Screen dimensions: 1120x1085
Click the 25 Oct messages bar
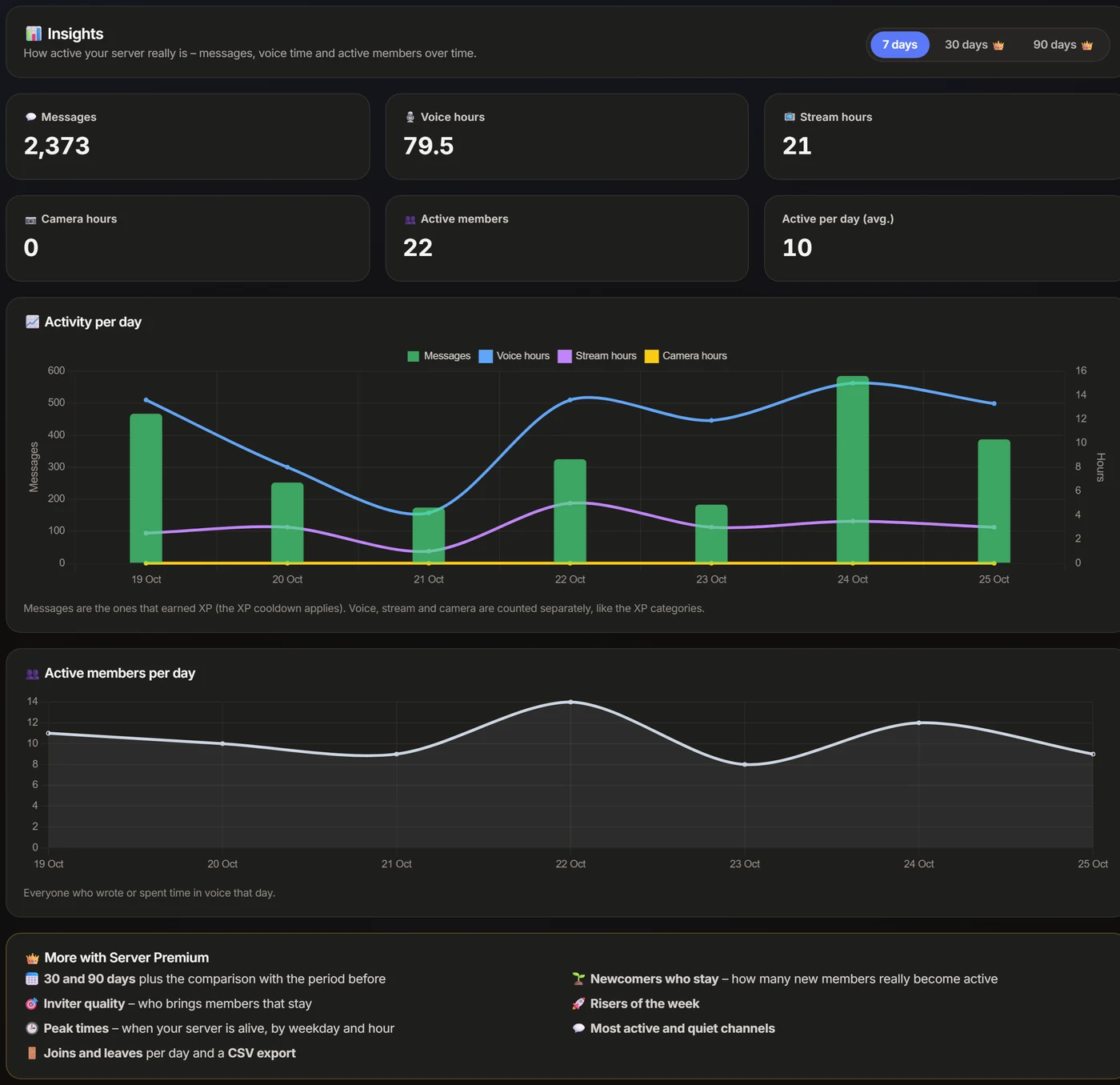click(x=994, y=501)
